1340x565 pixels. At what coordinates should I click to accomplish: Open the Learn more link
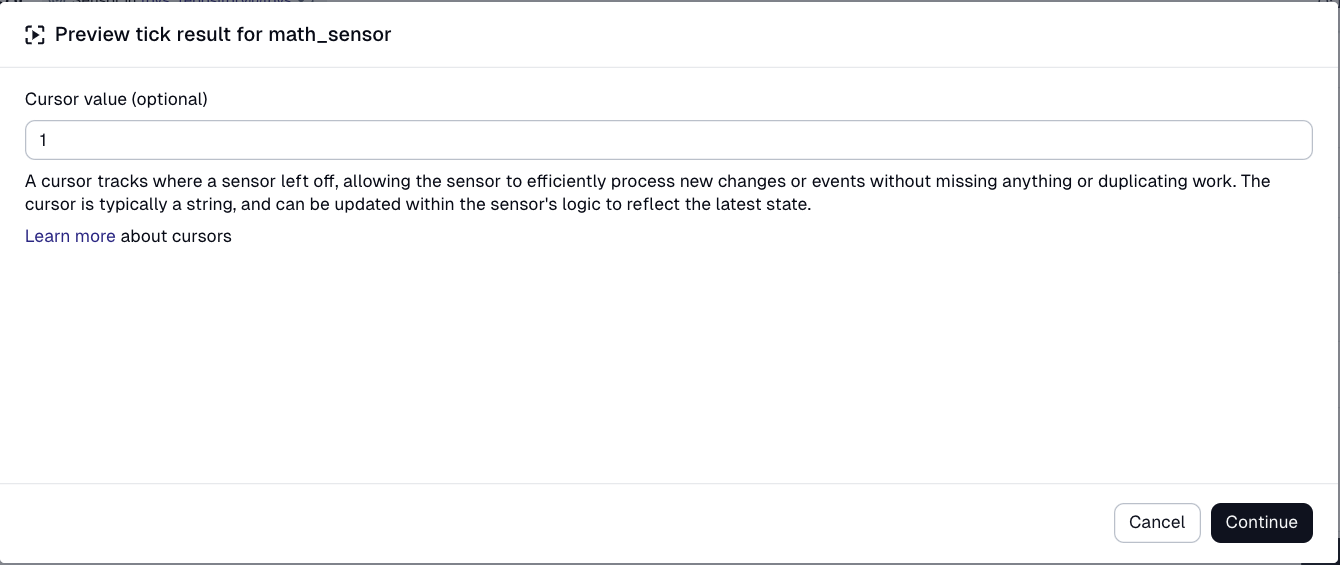tap(70, 236)
